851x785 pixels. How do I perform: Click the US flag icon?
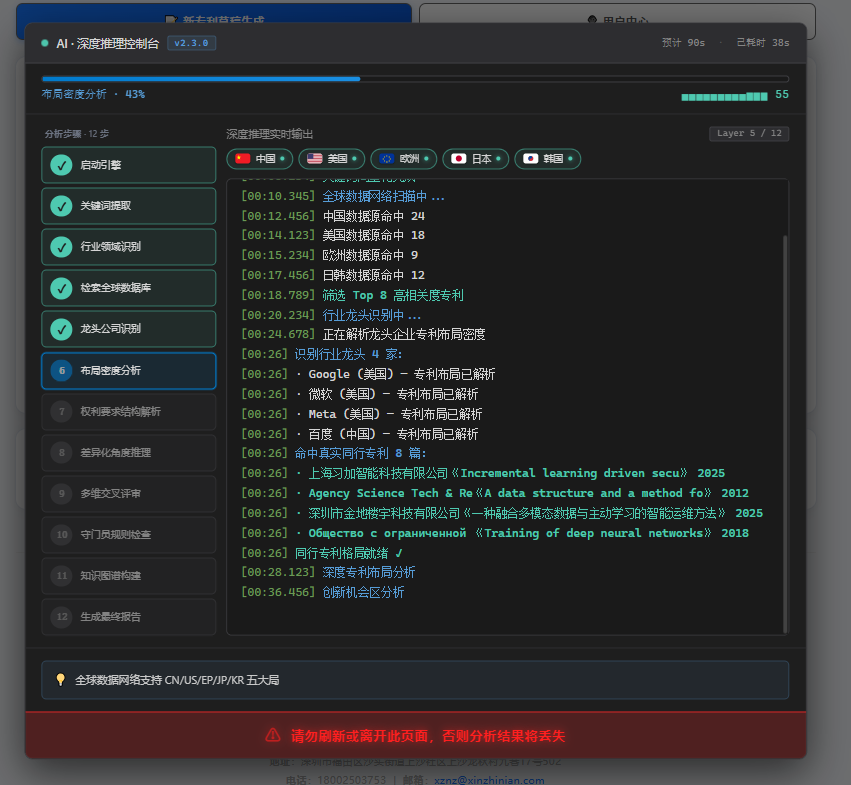coord(314,159)
